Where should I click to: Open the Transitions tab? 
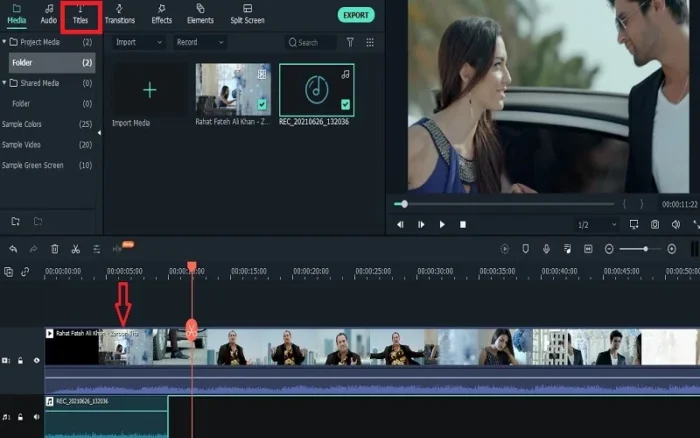point(120,14)
